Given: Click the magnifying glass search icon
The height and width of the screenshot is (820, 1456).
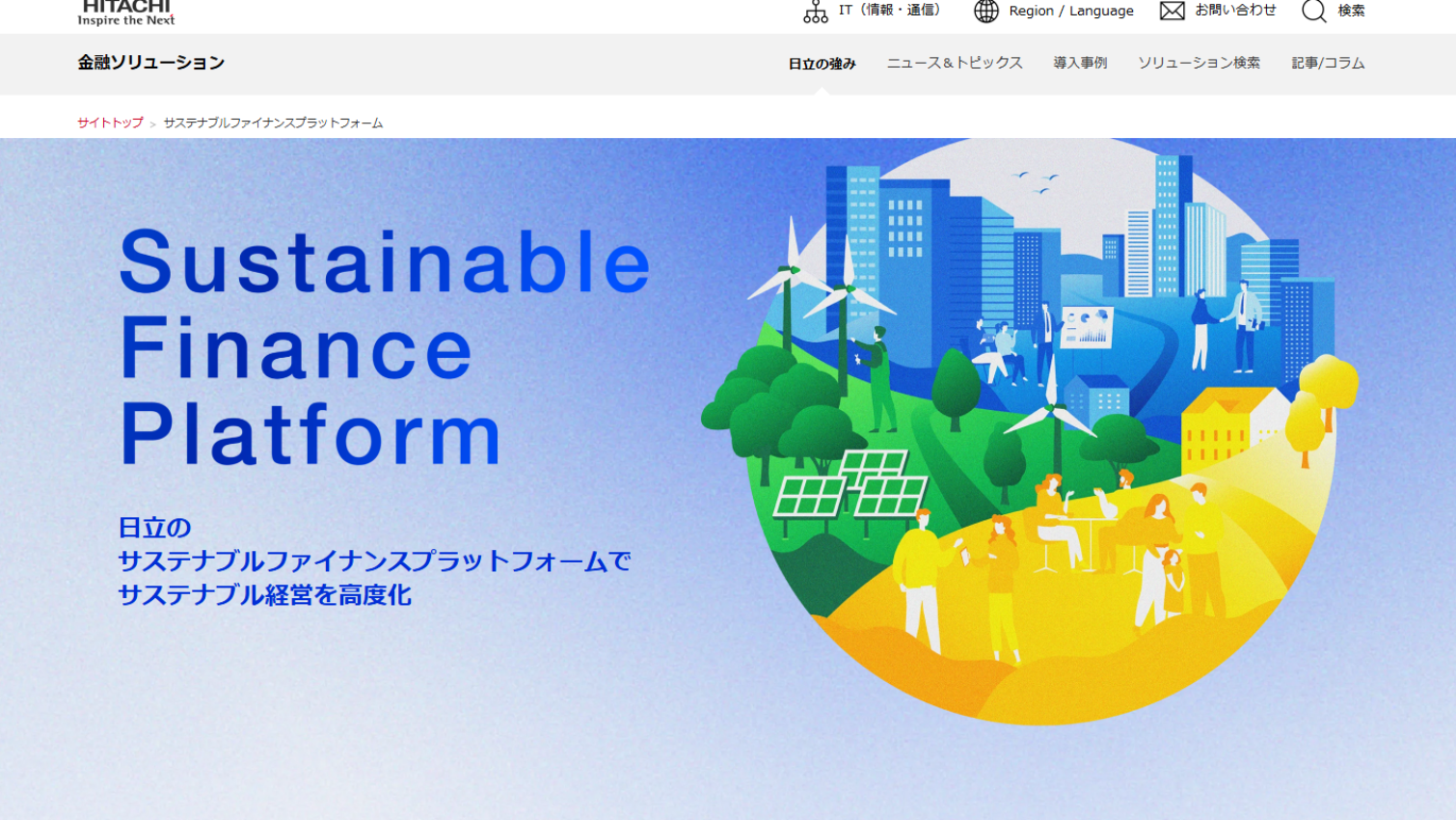Looking at the screenshot, I should click(x=1314, y=12).
